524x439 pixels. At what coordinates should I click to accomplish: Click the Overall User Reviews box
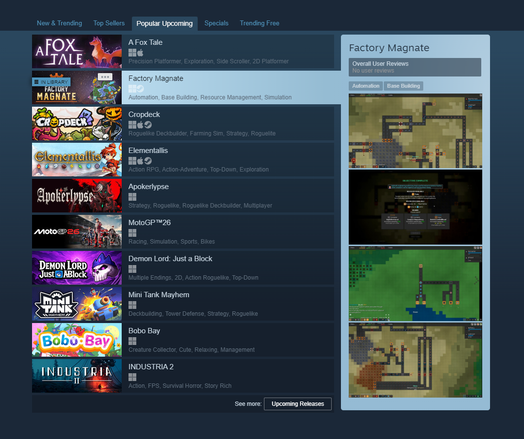pos(415,67)
